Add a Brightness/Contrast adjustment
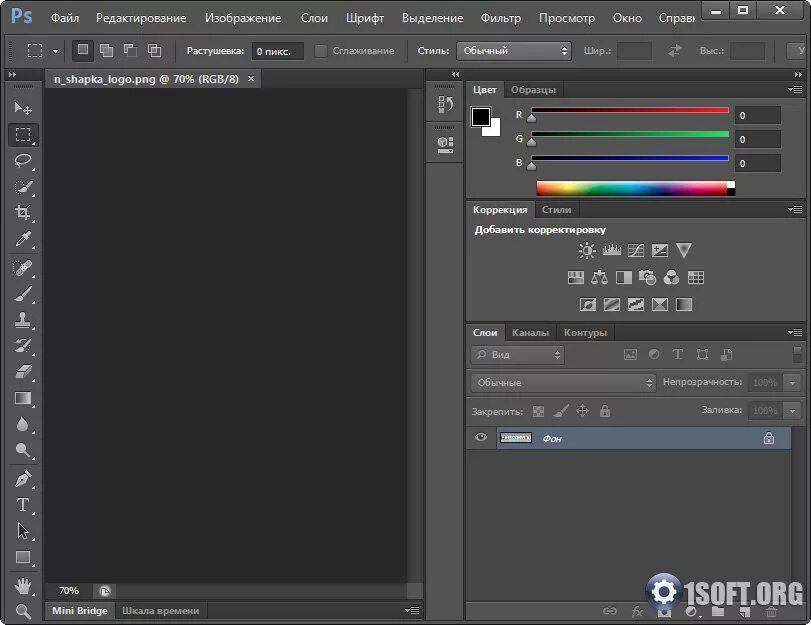 [x=587, y=251]
